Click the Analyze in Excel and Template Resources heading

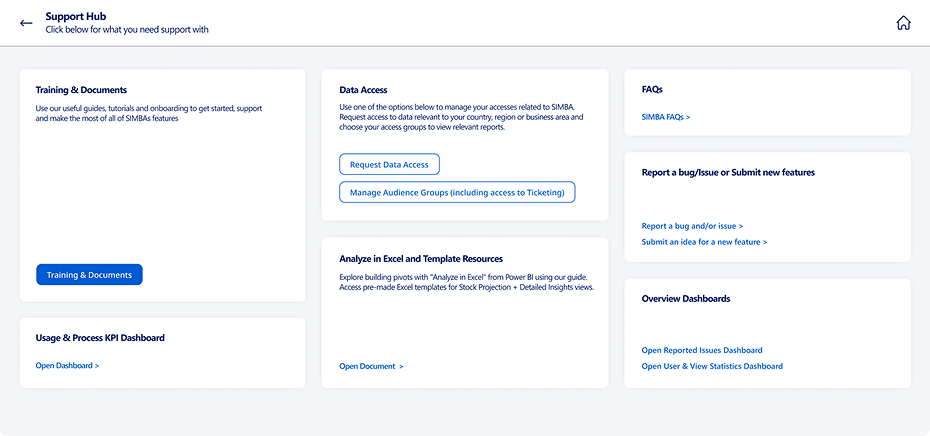click(x=421, y=259)
